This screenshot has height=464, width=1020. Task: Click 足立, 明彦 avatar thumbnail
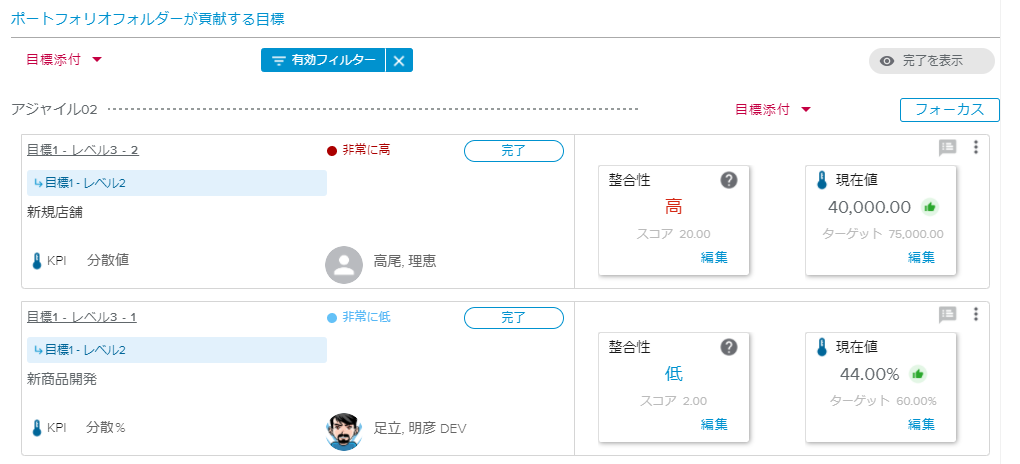344,431
